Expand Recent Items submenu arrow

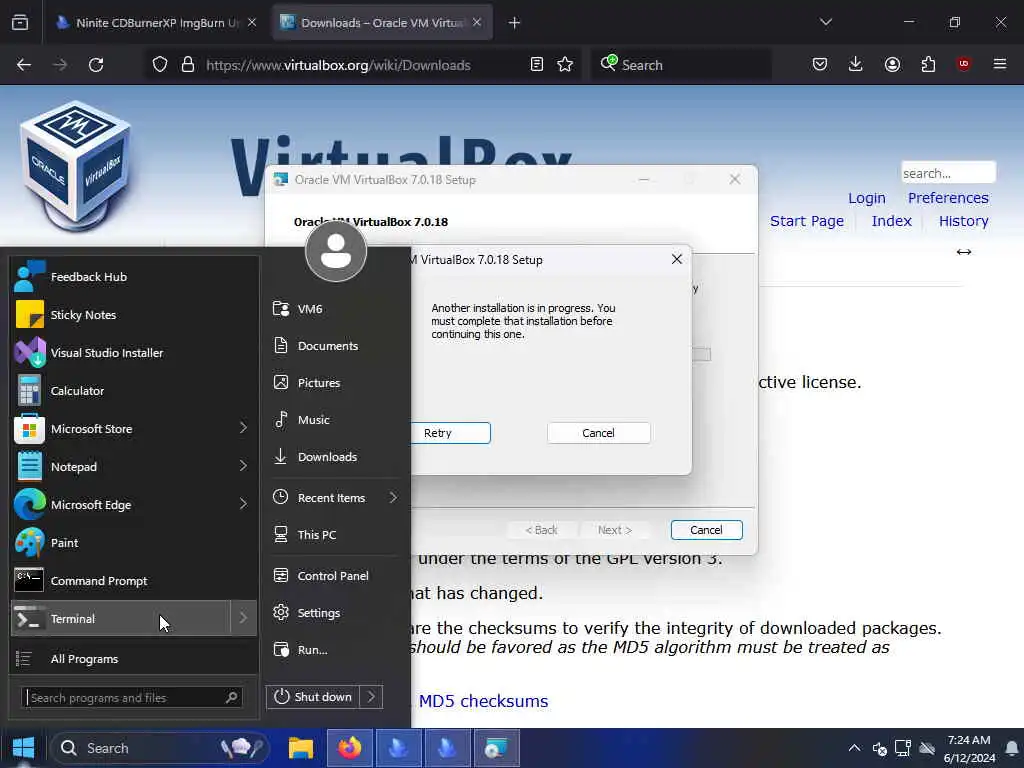point(393,498)
